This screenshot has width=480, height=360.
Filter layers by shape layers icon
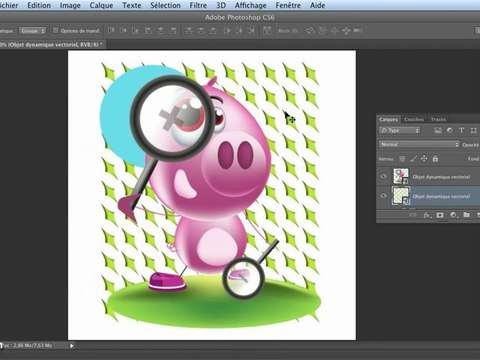(474, 130)
